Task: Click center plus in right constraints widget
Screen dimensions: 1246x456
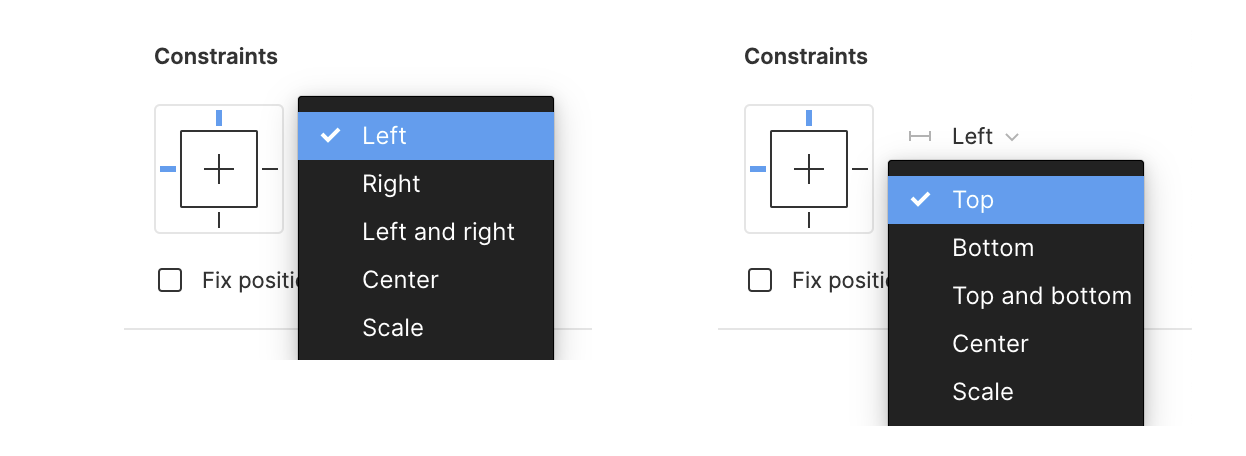Action: point(809,169)
